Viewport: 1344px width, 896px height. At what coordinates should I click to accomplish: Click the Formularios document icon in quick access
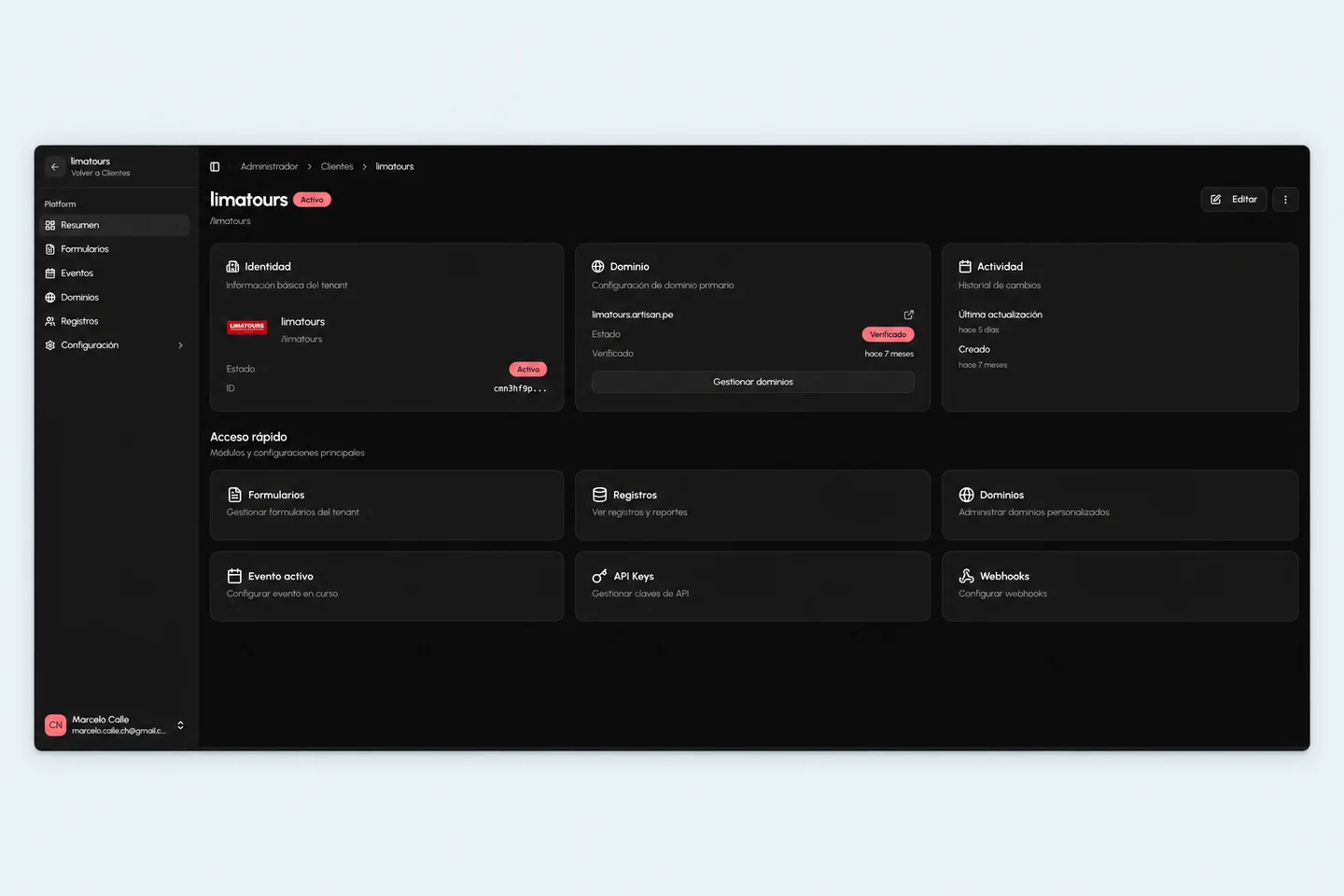click(235, 495)
